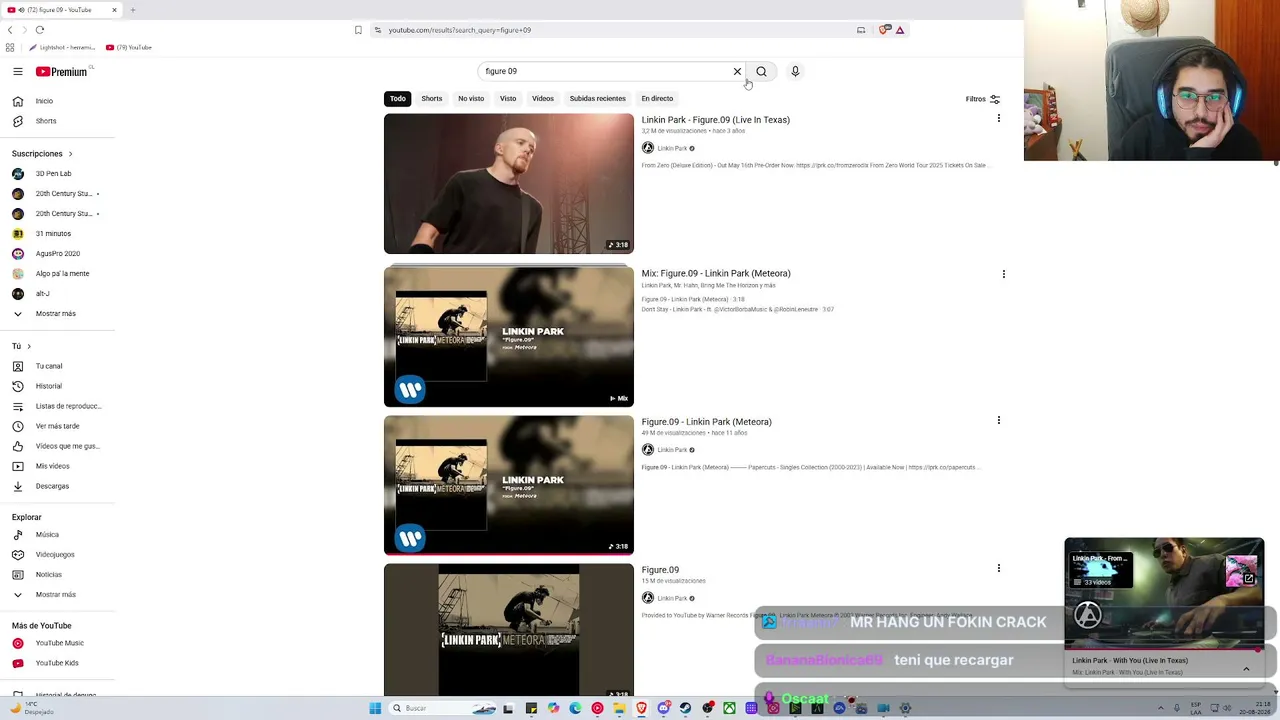Open more options for 'Figure.09 - Linkin Park (Meteora)'
This screenshot has height=720, width=1280.
point(998,421)
